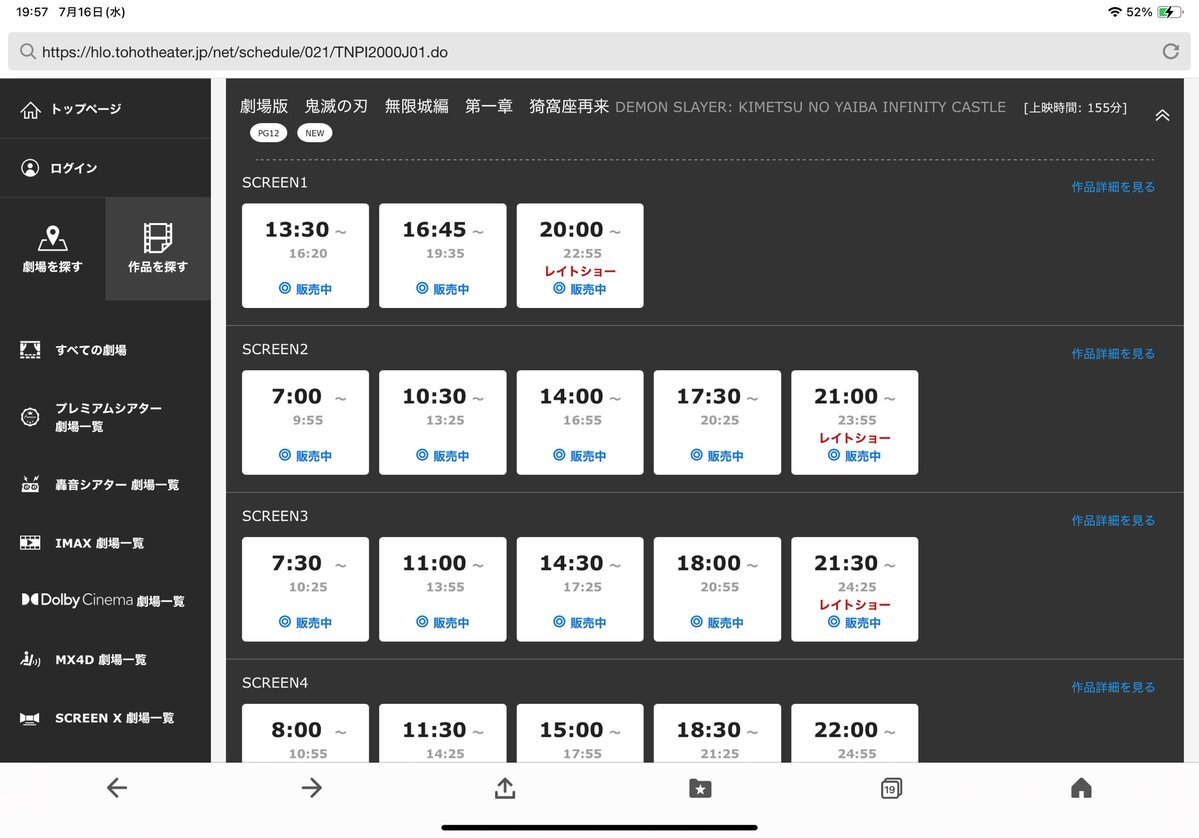Select SCREEN1 20:00 late show
The width and height of the screenshot is (1199, 838).
click(580, 255)
